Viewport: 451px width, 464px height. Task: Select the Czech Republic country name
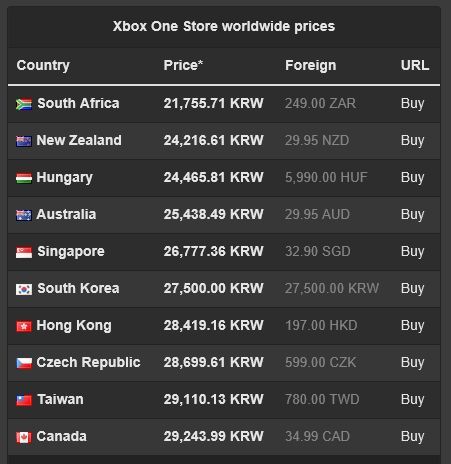point(88,362)
